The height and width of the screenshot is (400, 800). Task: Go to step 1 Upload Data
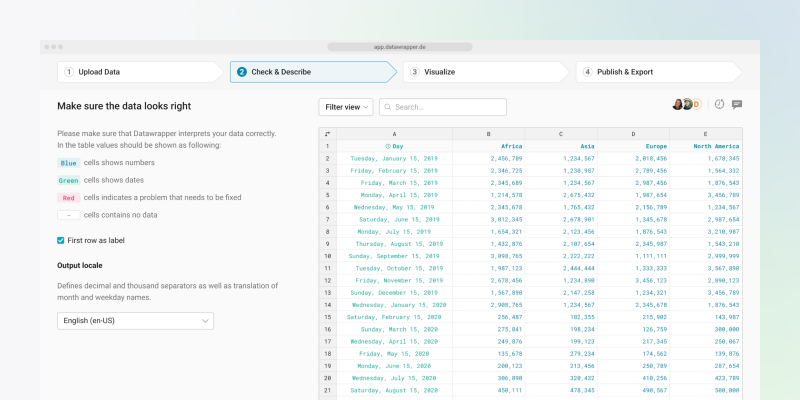click(x=140, y=72)
